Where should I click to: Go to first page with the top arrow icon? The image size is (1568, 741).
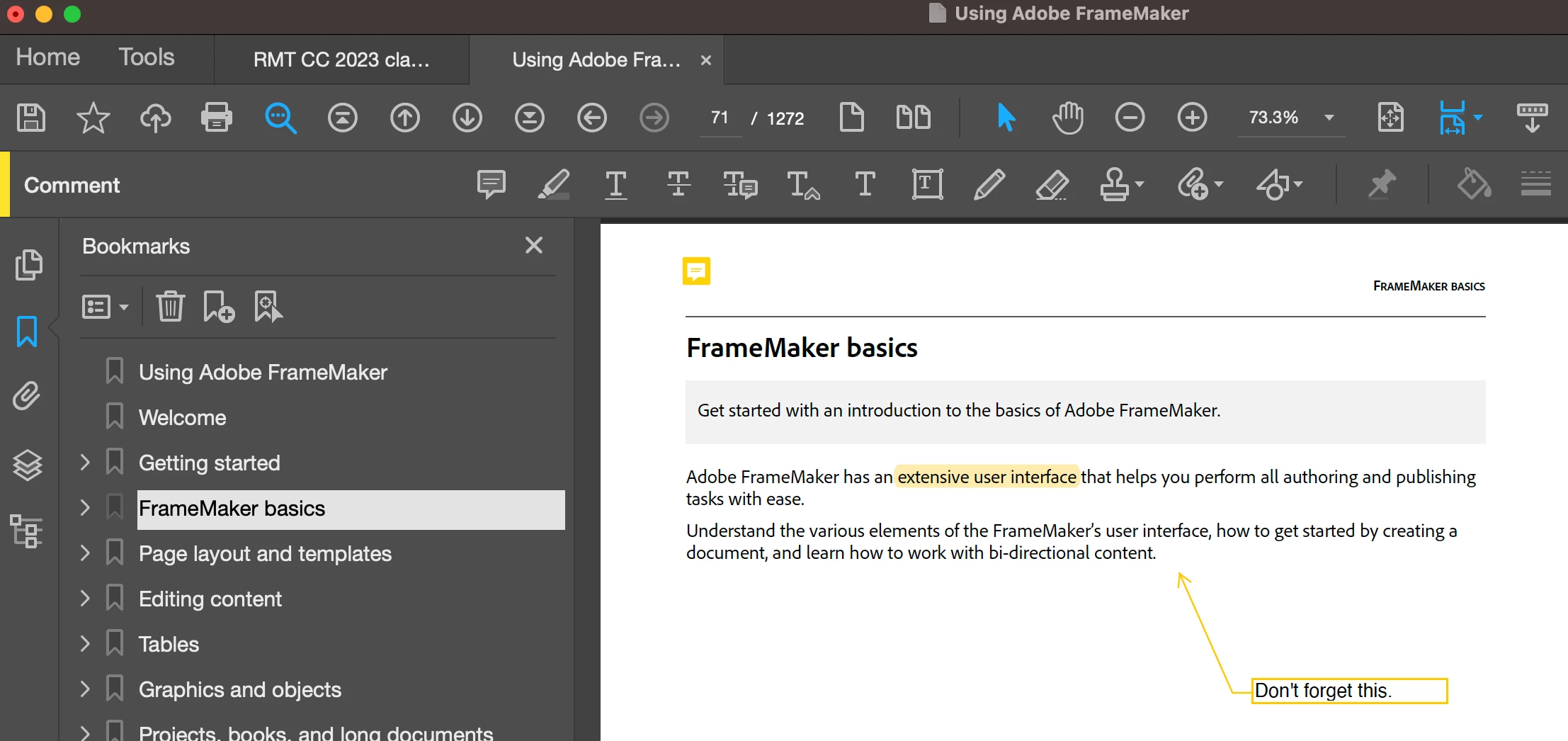click(343, 118)
